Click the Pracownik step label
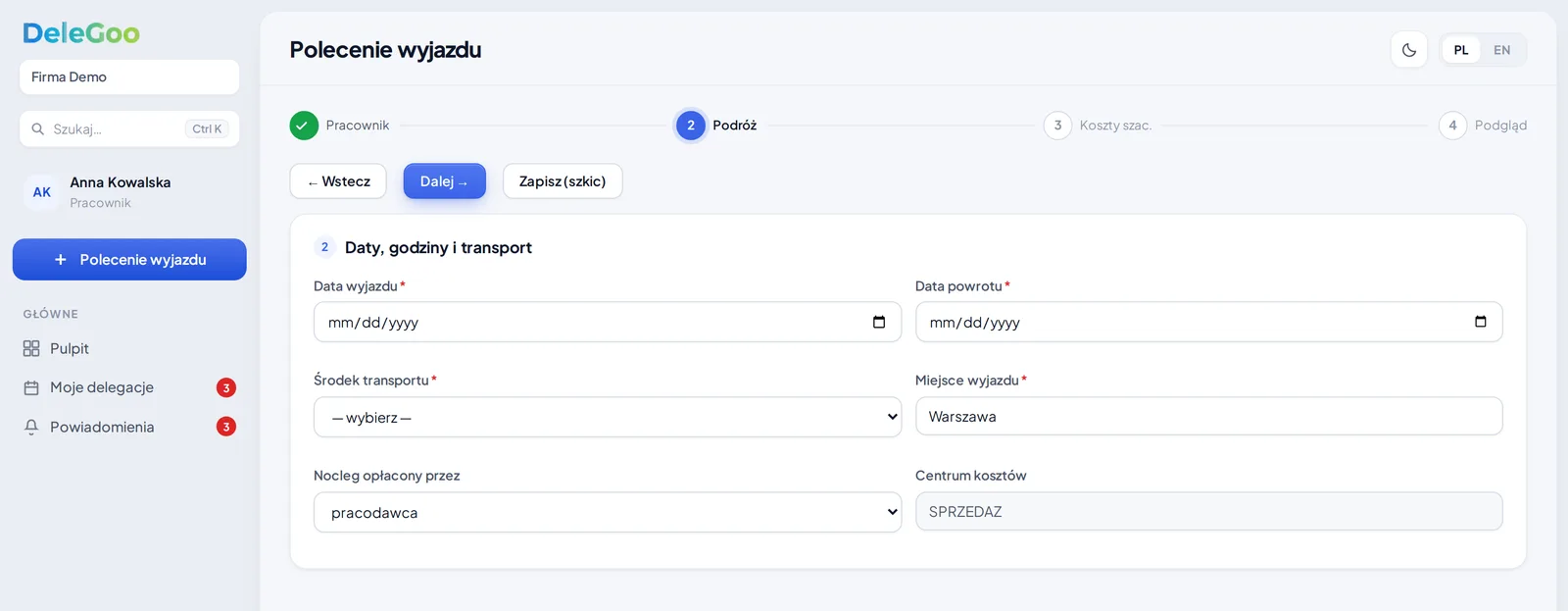Viewport: 1568px width, 611px height. click(x=358, y=126)
